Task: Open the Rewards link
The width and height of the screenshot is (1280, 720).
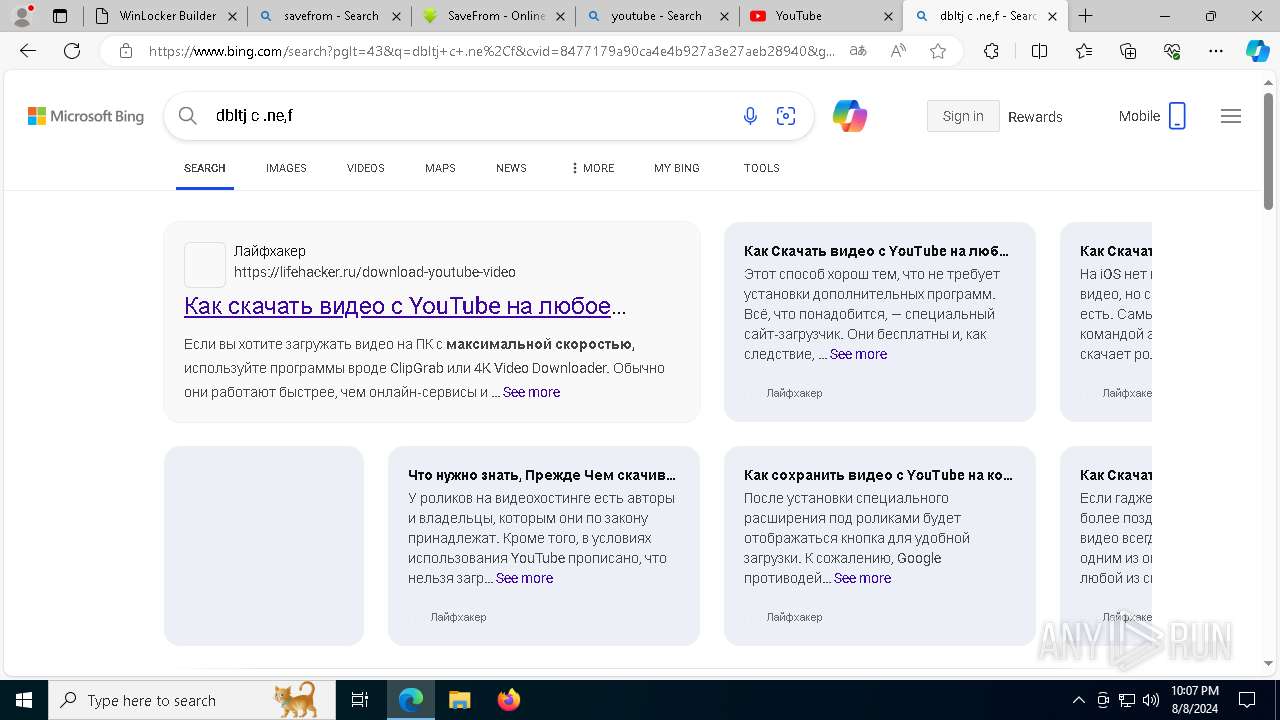Action: coord(1035,117)
